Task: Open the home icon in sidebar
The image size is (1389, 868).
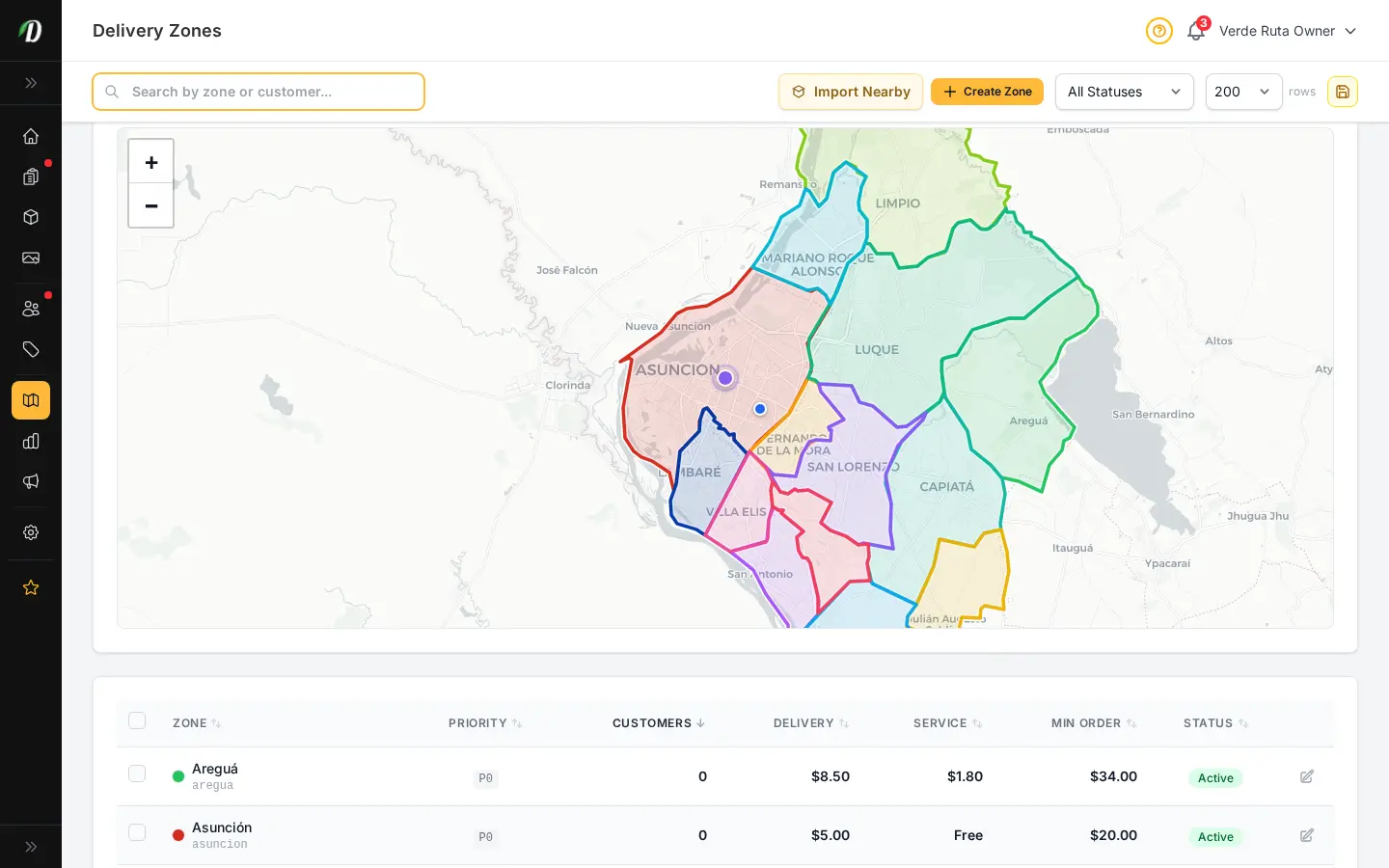Action: pyautogui.click(x=31, y=136)
